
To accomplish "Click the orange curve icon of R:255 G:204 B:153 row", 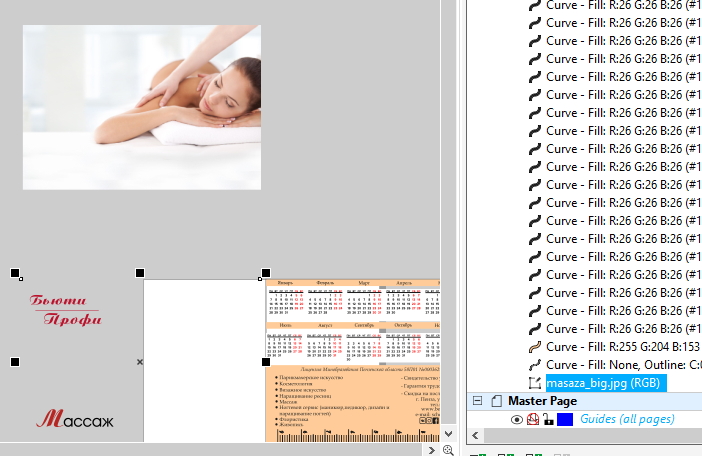I will [x=535, y=347].
